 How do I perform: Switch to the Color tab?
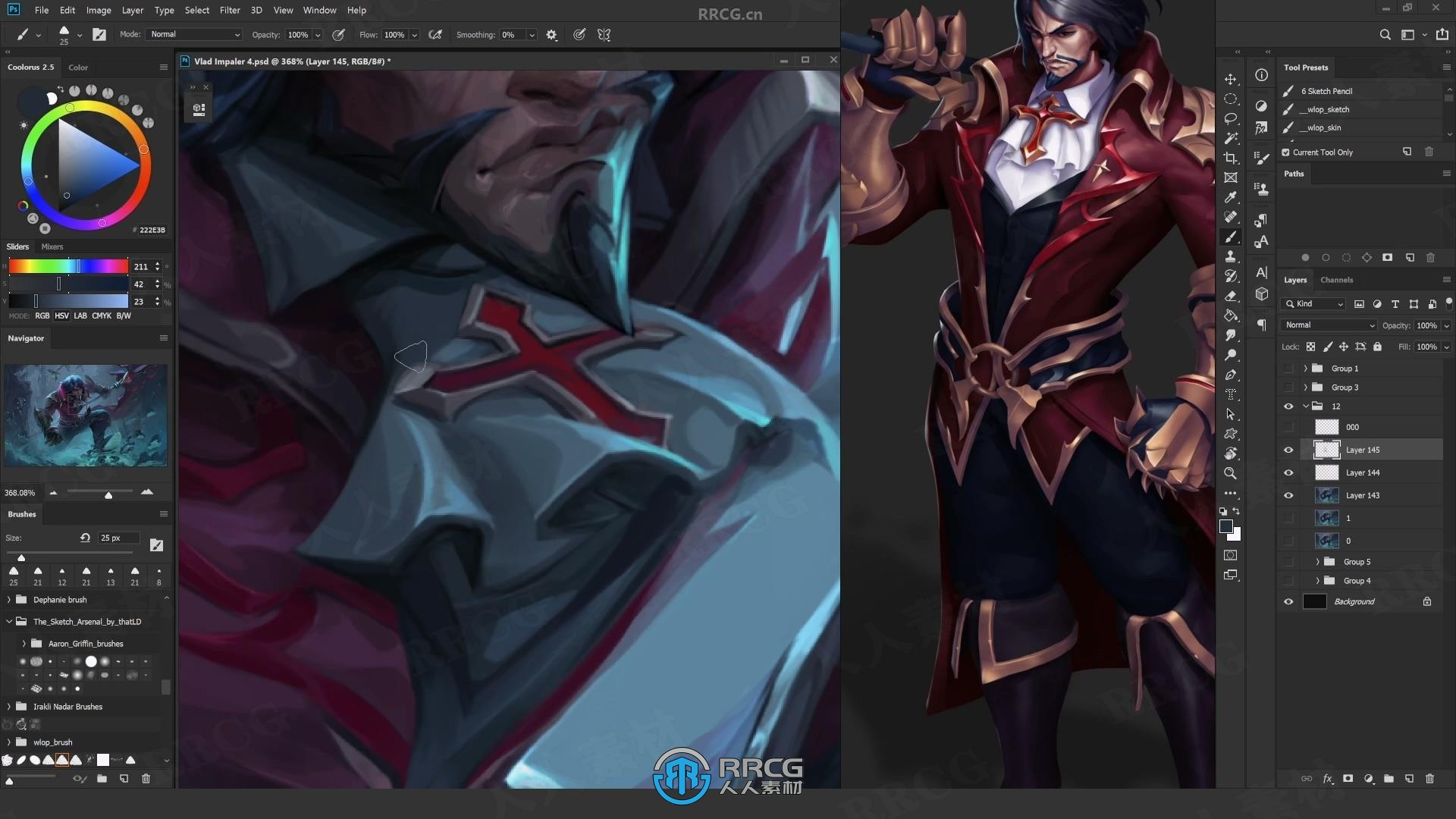[x=78, y=67]
